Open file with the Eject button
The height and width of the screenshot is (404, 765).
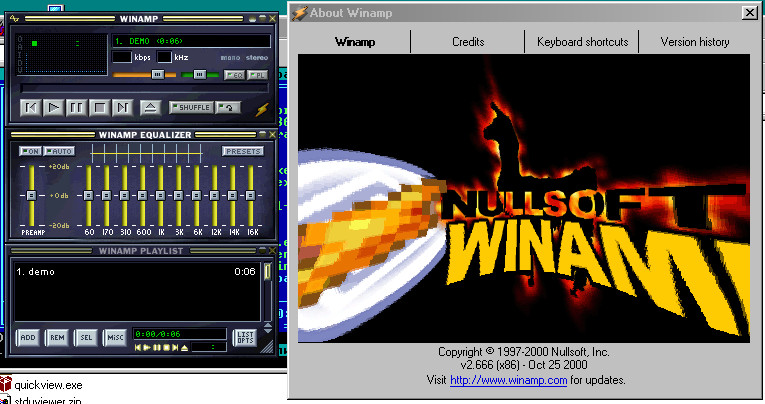[150, 107]
